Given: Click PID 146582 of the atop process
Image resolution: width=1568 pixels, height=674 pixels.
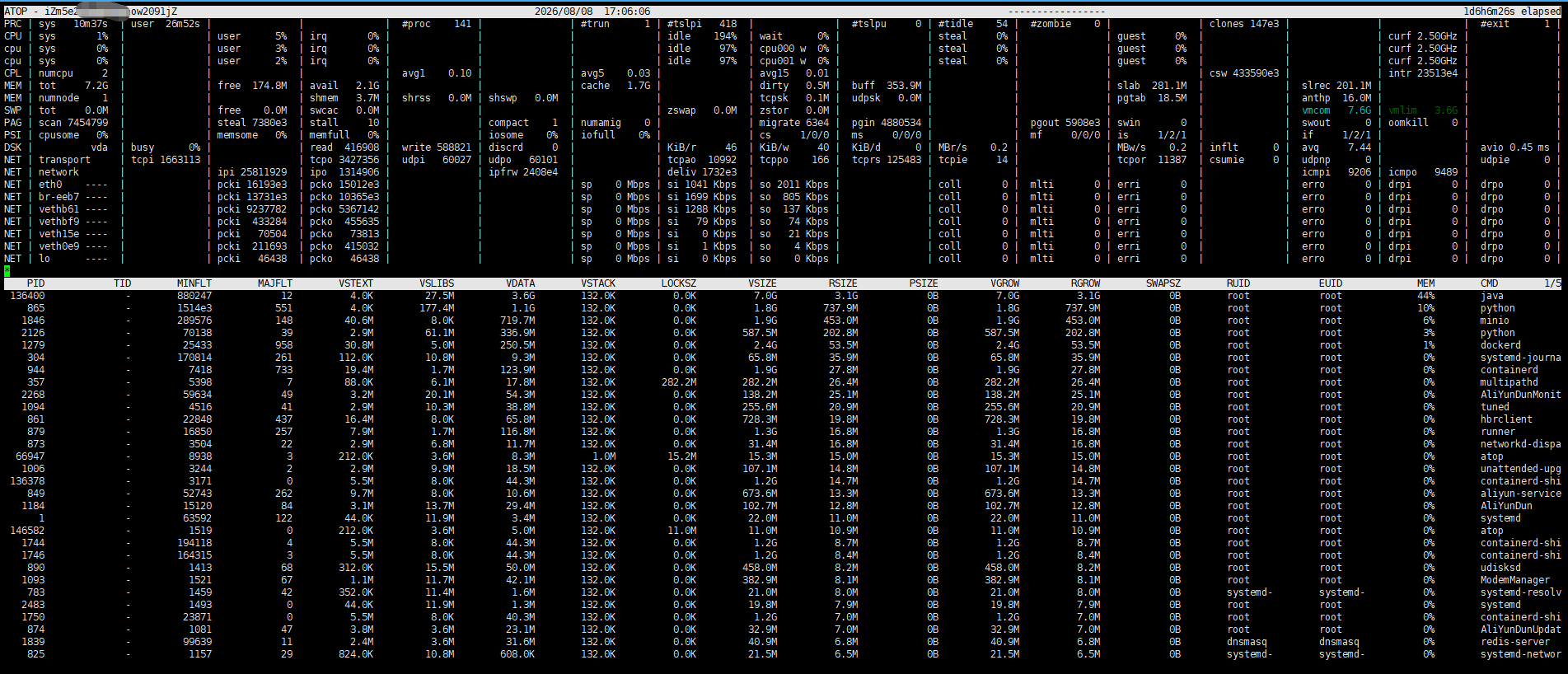Looking at the screenshot, I should click(27, 531).
